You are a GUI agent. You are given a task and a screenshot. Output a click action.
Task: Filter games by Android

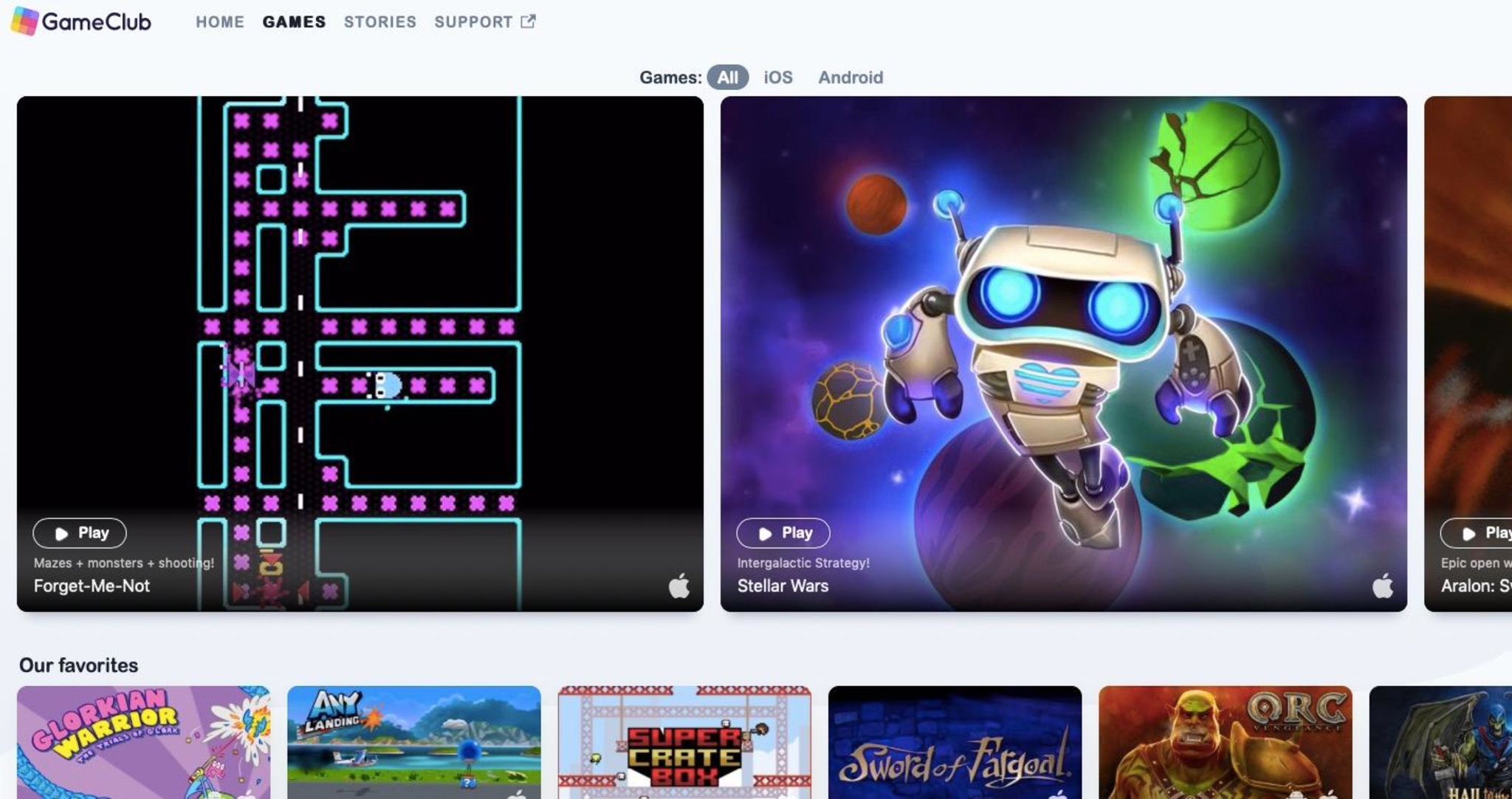(850, 78)
